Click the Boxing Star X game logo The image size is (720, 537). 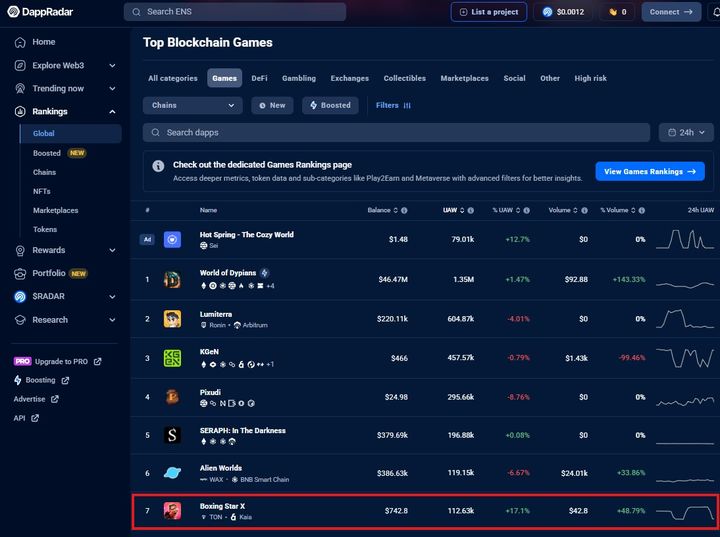click(x=172, y=511)
